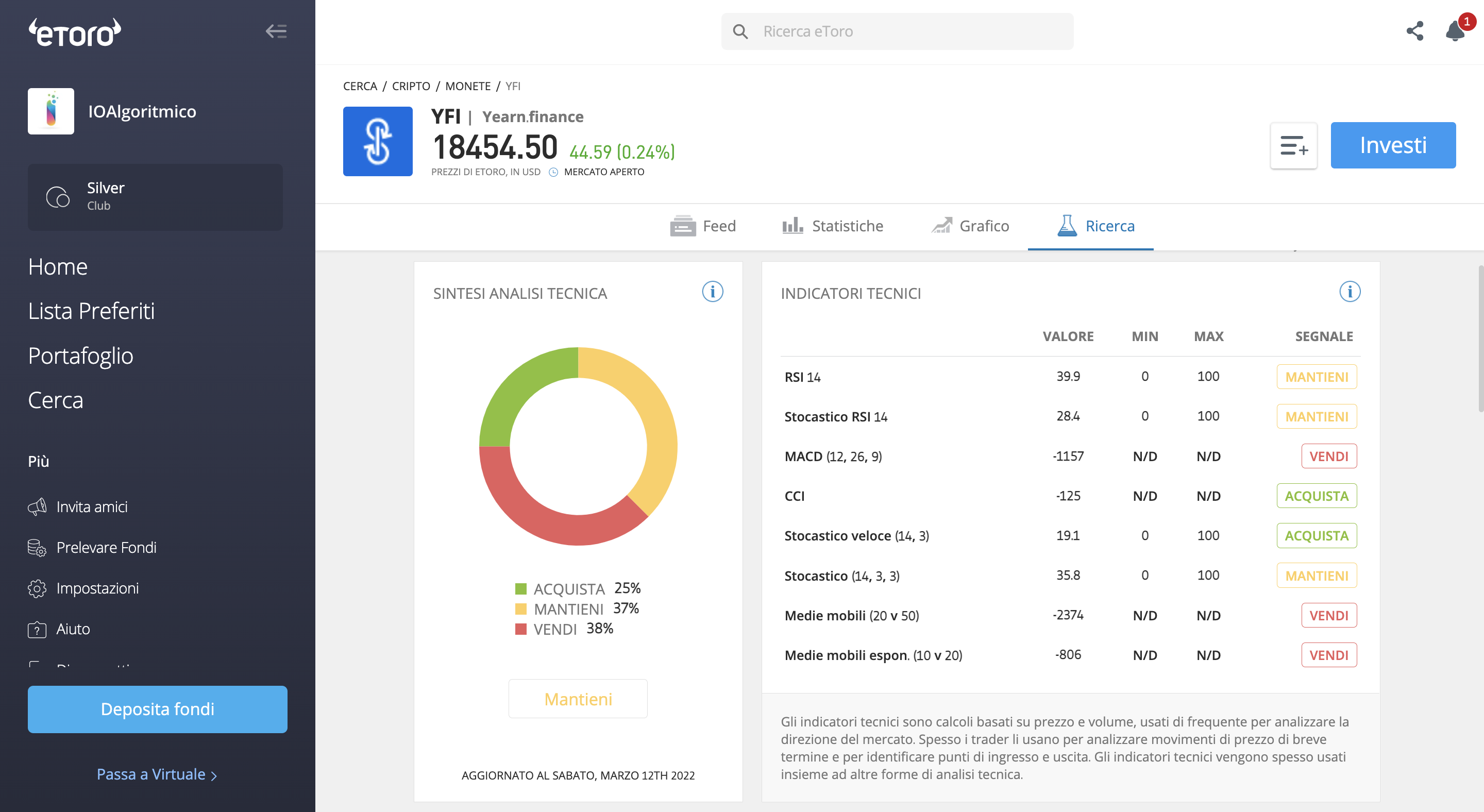Open Portafoglio in the sidebar
1484x812 pixels.
pyautogui.click(x=81, y=356)
